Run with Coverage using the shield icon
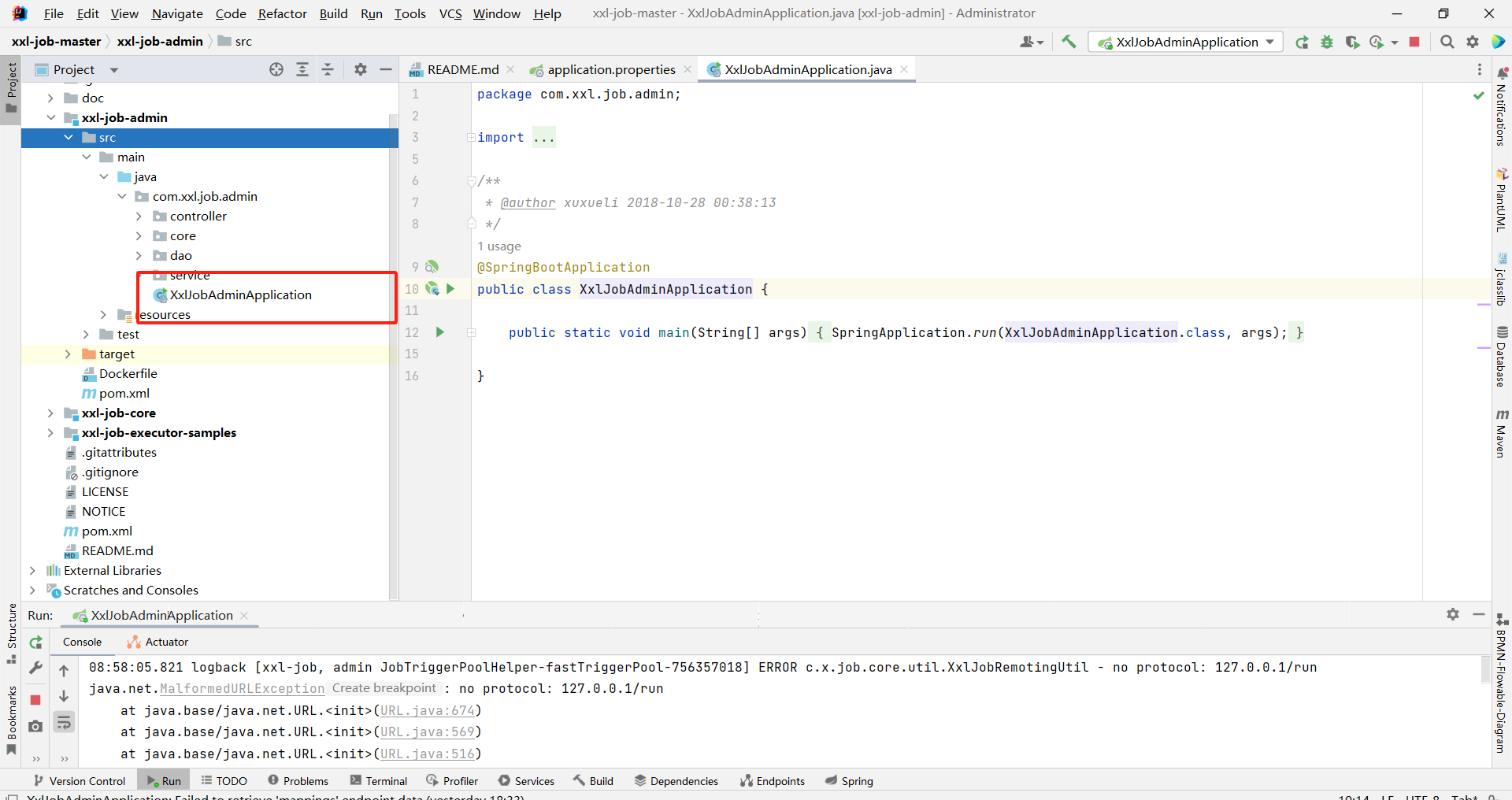The height and width of the screenshot is (800, 1512). click(x=1353, y=42)
